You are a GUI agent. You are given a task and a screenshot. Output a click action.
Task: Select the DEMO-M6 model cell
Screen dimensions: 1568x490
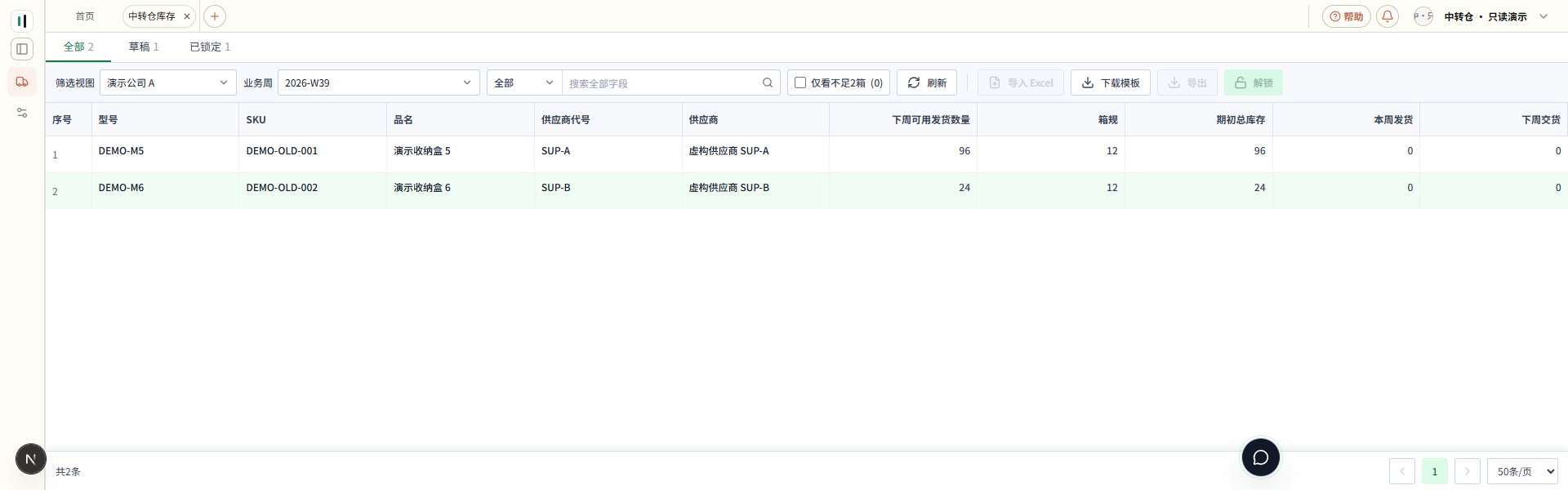(165, 190)
